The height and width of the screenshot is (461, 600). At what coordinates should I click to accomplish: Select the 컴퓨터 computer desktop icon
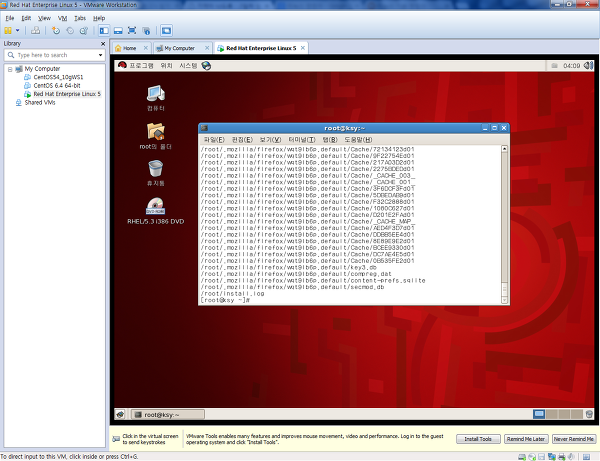[x=156, y=98]
